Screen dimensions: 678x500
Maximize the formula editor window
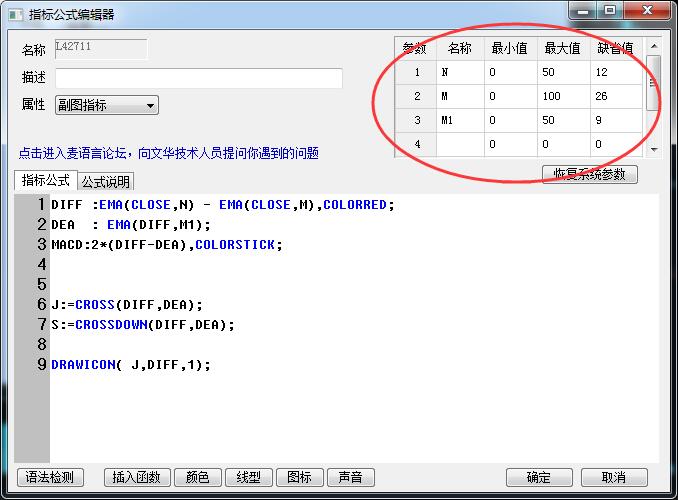coord(610,11)
